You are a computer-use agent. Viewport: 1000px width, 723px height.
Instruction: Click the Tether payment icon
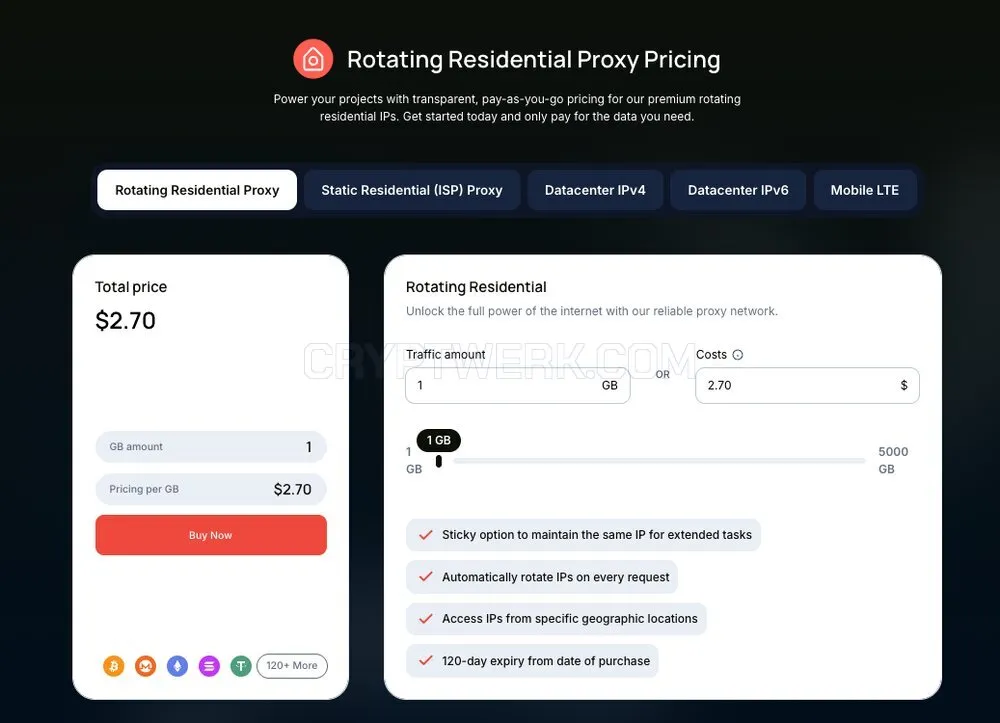240,666
